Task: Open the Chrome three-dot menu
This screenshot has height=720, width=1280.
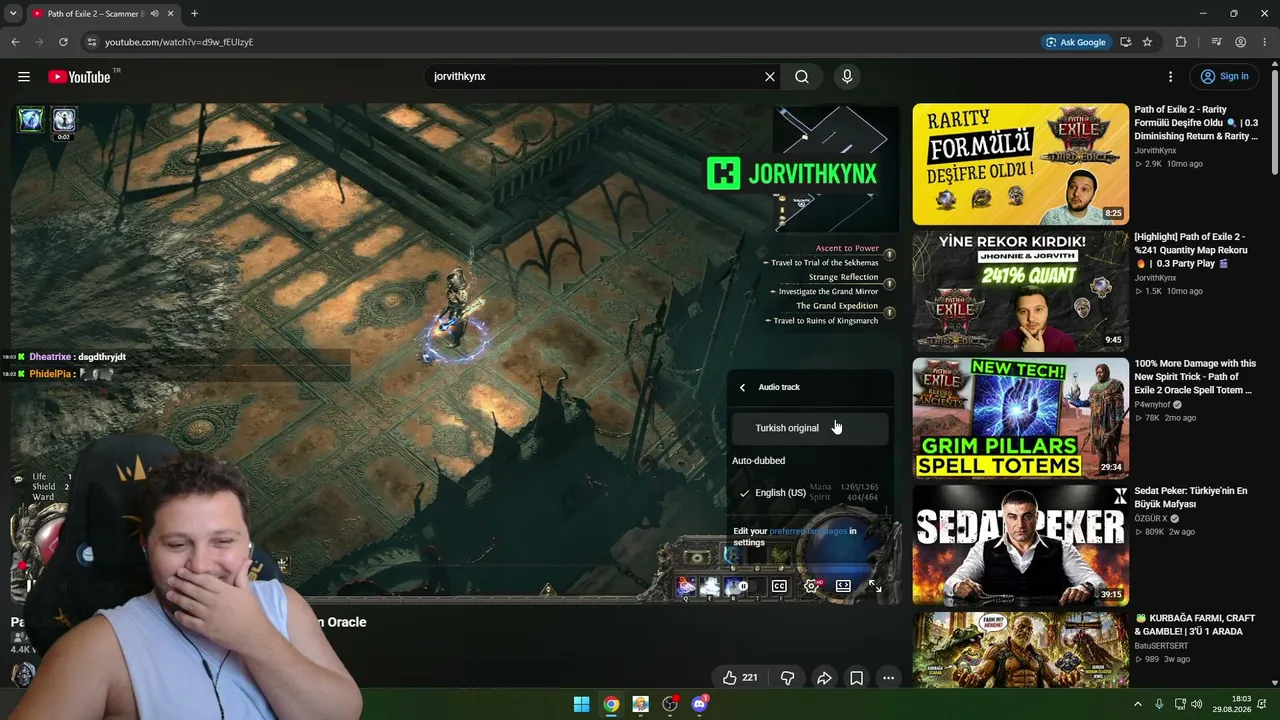Action: click(x=1264, y=42)
